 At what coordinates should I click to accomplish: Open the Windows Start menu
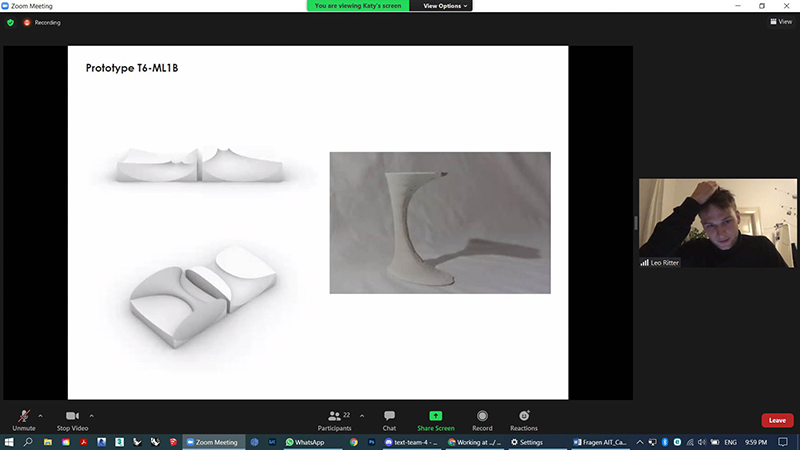(9, 442)
